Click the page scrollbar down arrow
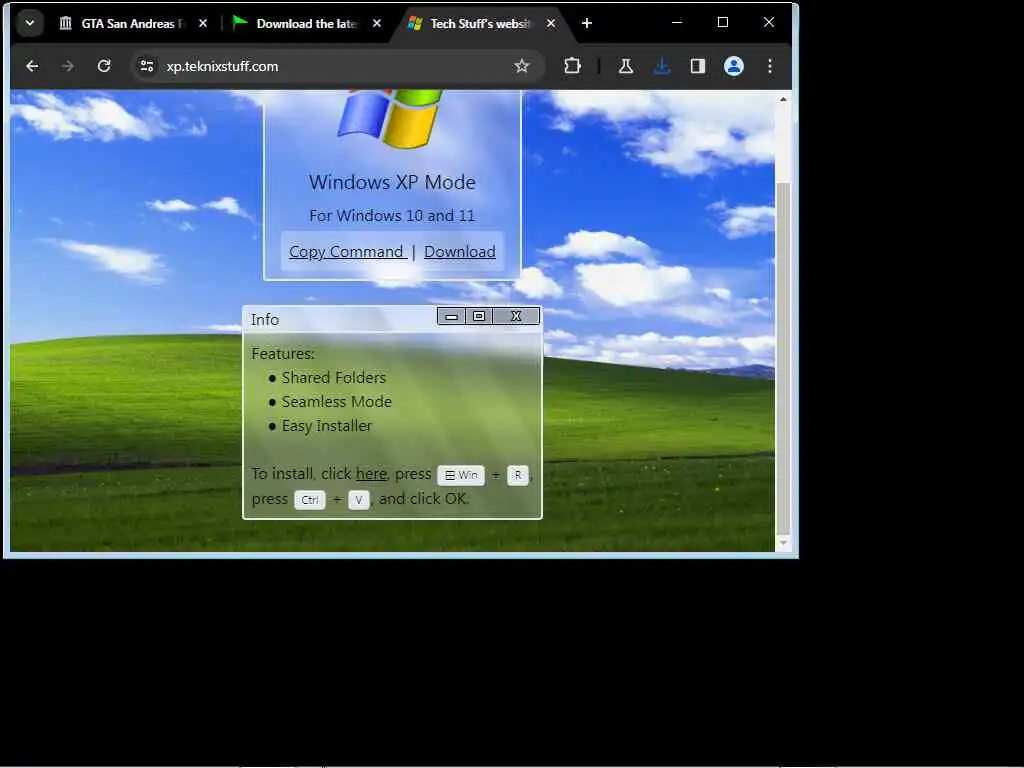This screenshot has width=1024, height=768. (x=783, y=543)
